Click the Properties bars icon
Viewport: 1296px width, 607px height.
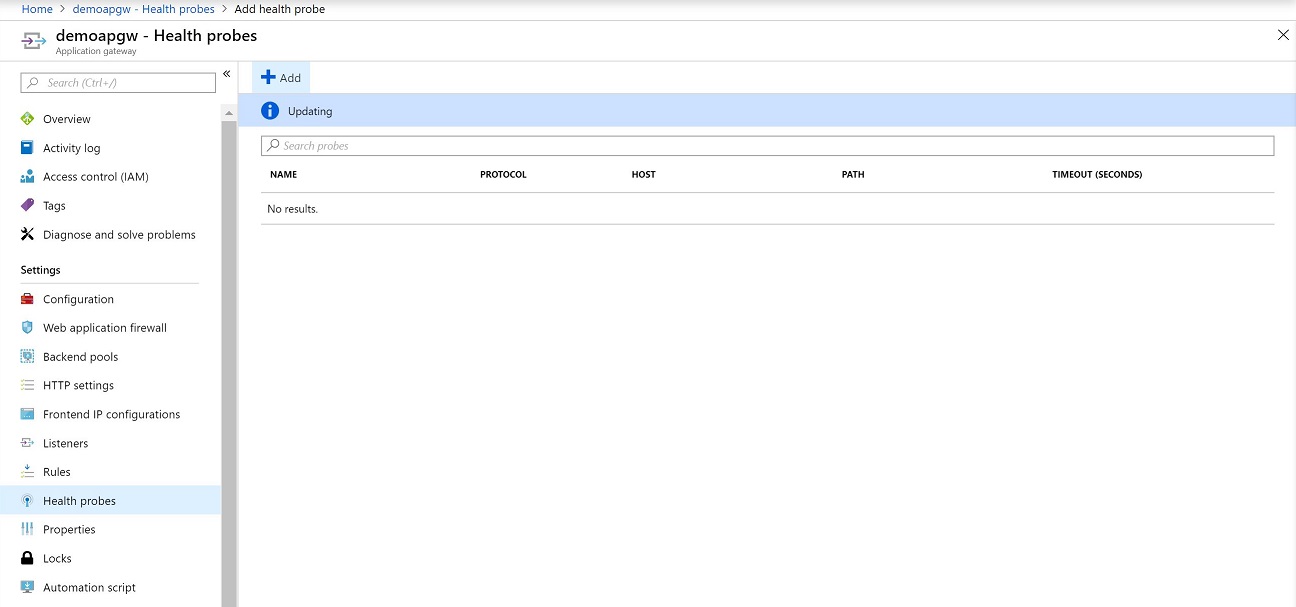point(27,529)
